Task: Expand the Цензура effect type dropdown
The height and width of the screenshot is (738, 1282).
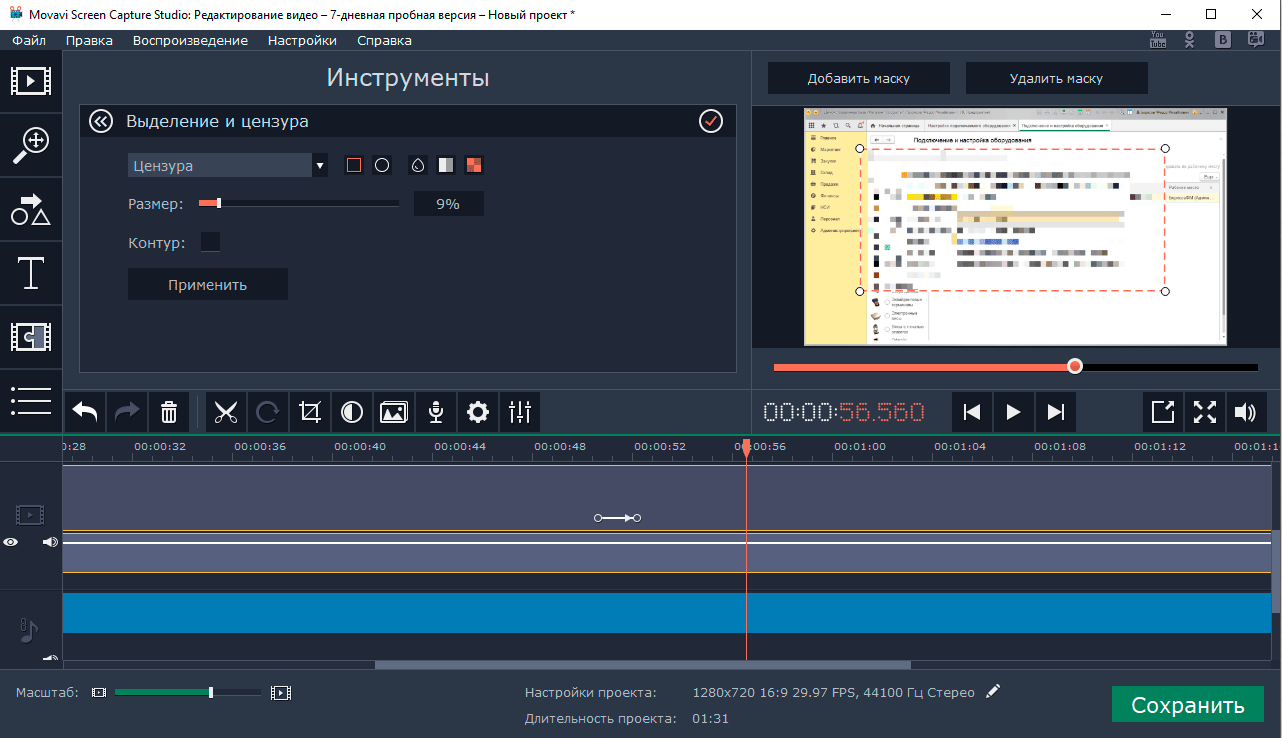Action: tap(320, 166)
